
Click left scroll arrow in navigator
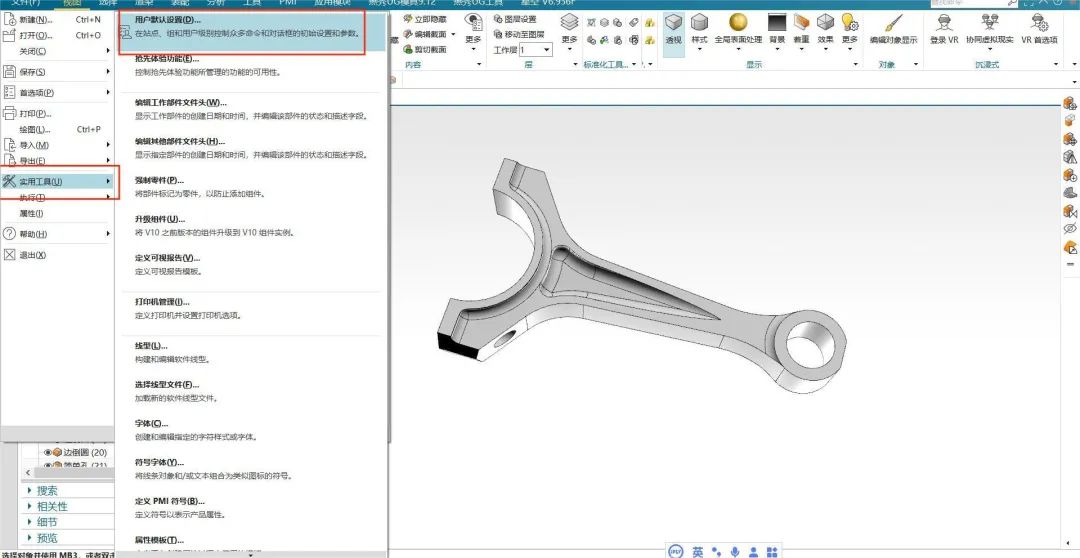coord(28,473)
